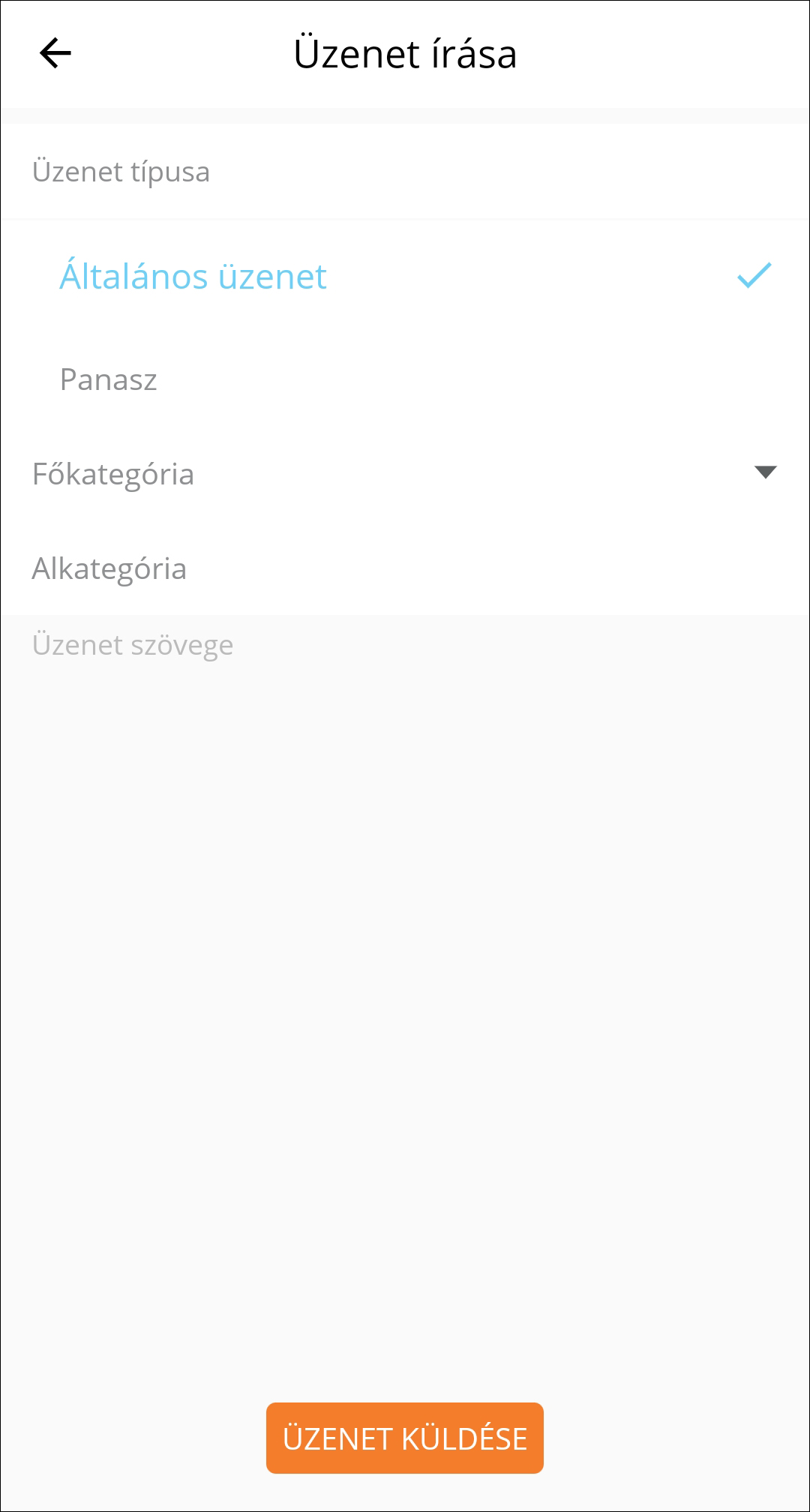Click the Alkategória label
Image resolution: width=810 pixels, height=1512 pixels.
point(109,568)
